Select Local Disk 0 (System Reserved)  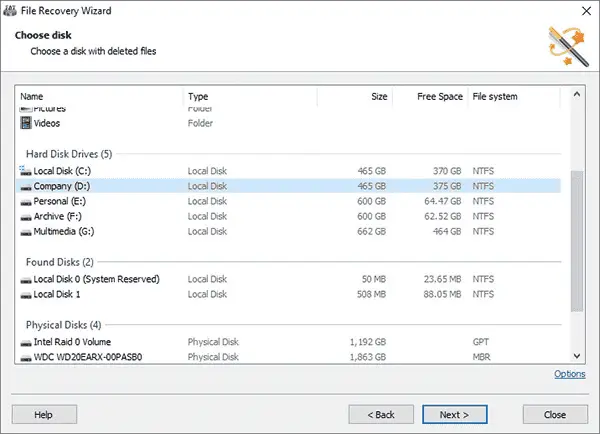click(96, 279)
